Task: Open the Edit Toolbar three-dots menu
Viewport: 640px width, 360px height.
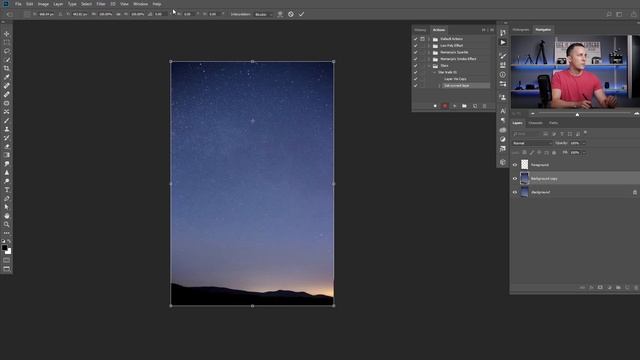Action: (7, 233)
